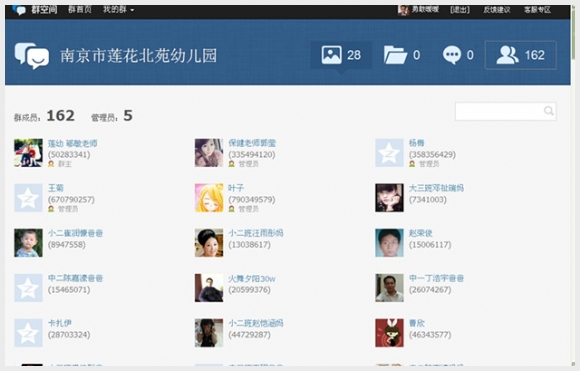The width and height of the screenshot is (580, 371).
Task: Click the rabbit avatar of member 46343577
Action: pos(389,333)
